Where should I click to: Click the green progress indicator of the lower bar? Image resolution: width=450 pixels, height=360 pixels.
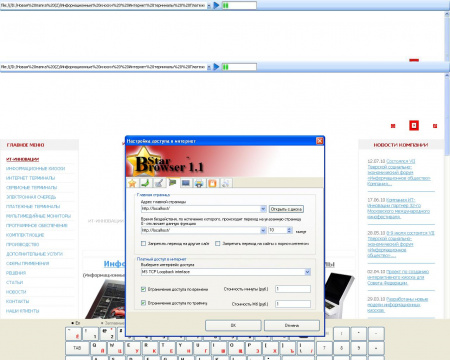point(239,67)
